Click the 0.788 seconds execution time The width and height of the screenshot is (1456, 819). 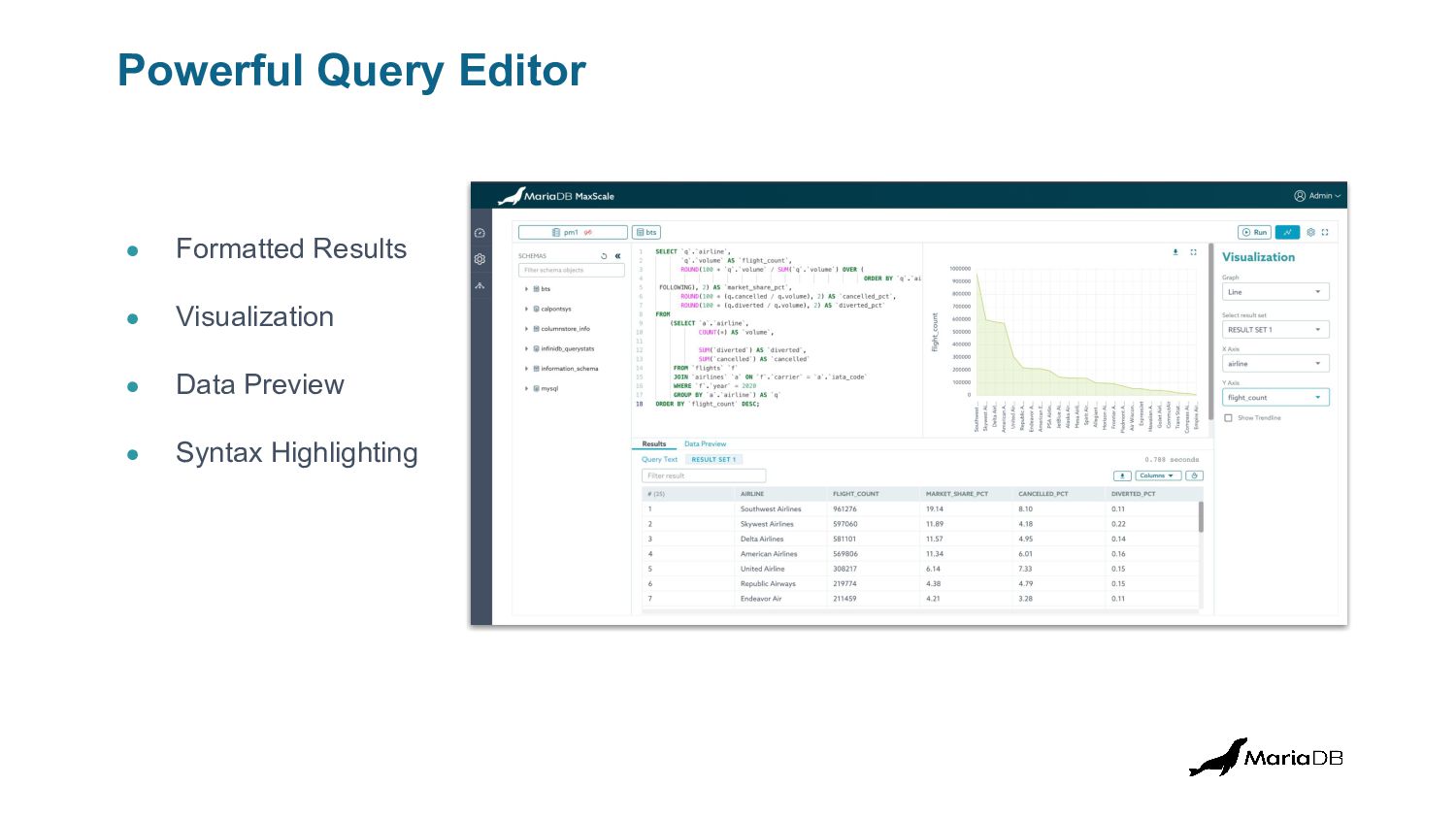coord(1172,460)
